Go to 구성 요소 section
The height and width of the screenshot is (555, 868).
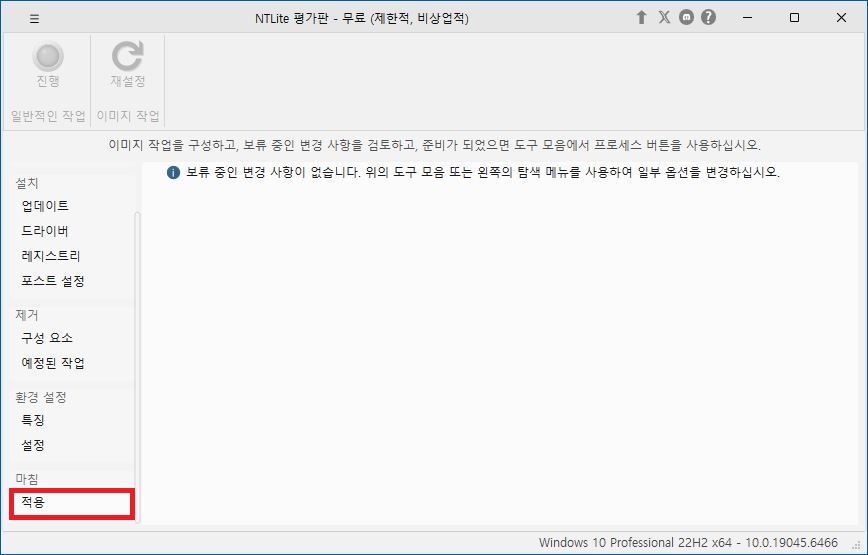(x=47, y=338)
